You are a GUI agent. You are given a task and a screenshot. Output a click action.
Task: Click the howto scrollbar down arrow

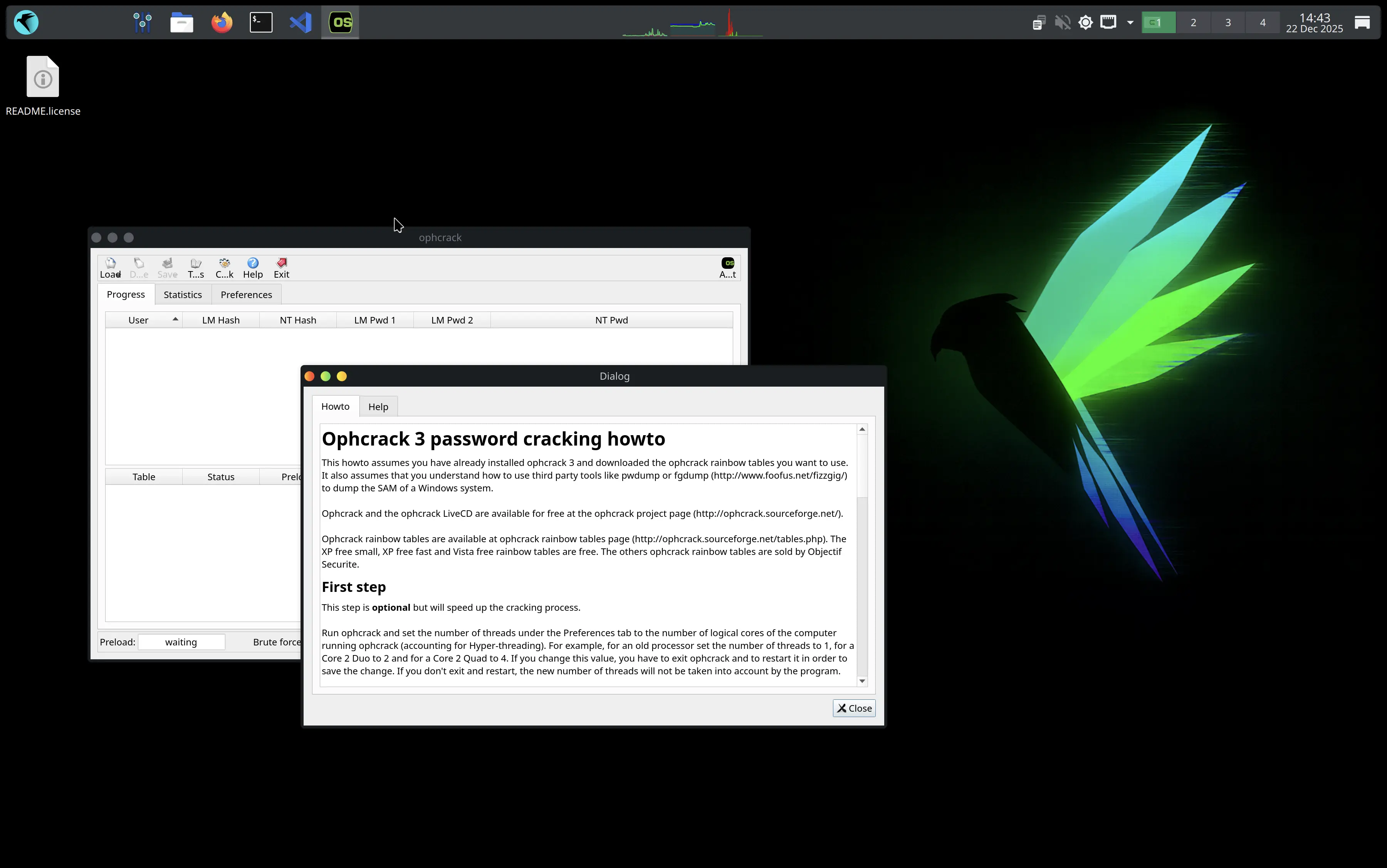tap(861, 681)
